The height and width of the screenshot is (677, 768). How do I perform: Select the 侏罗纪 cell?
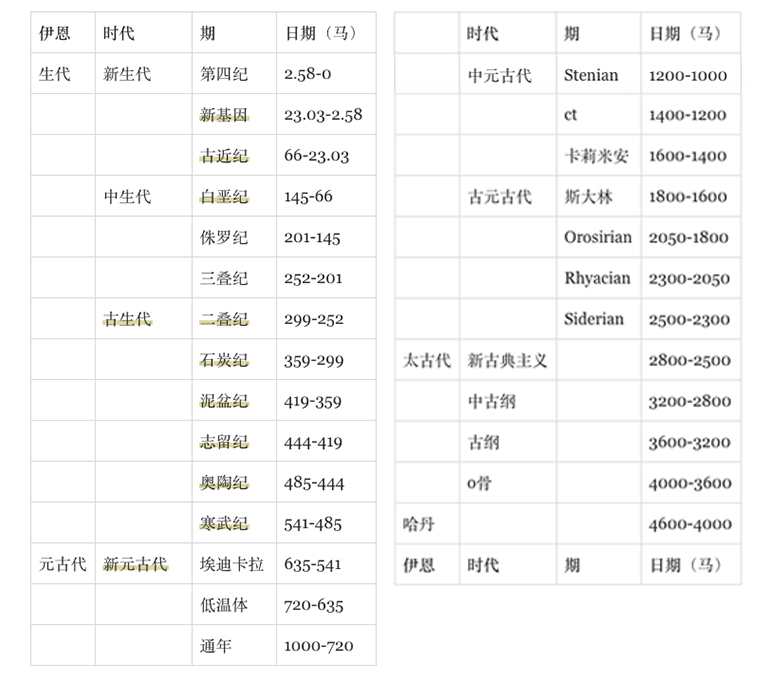[x=224, y=238]
